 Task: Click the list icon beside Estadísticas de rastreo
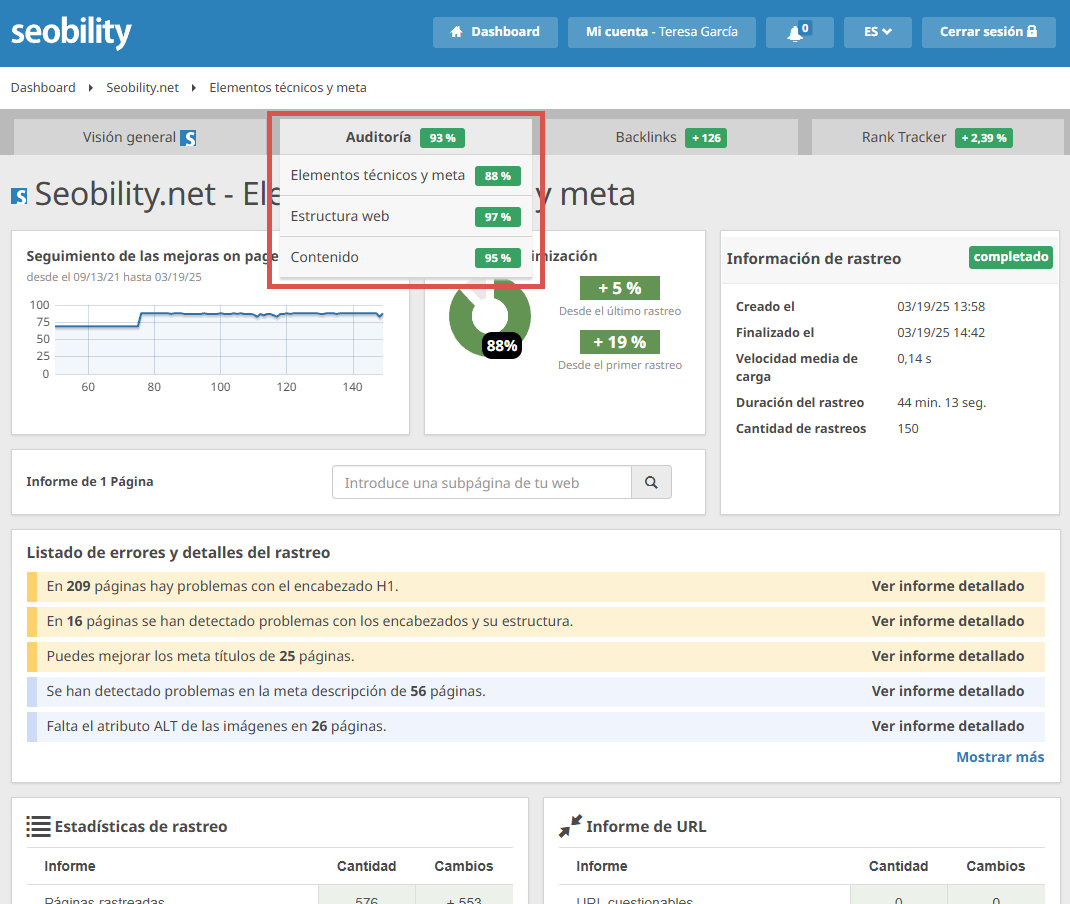pyautogui.click(x=38, y=826)
